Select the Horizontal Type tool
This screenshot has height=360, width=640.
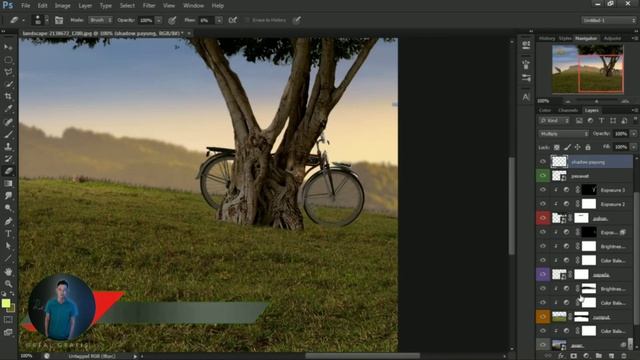click(8, 233)
